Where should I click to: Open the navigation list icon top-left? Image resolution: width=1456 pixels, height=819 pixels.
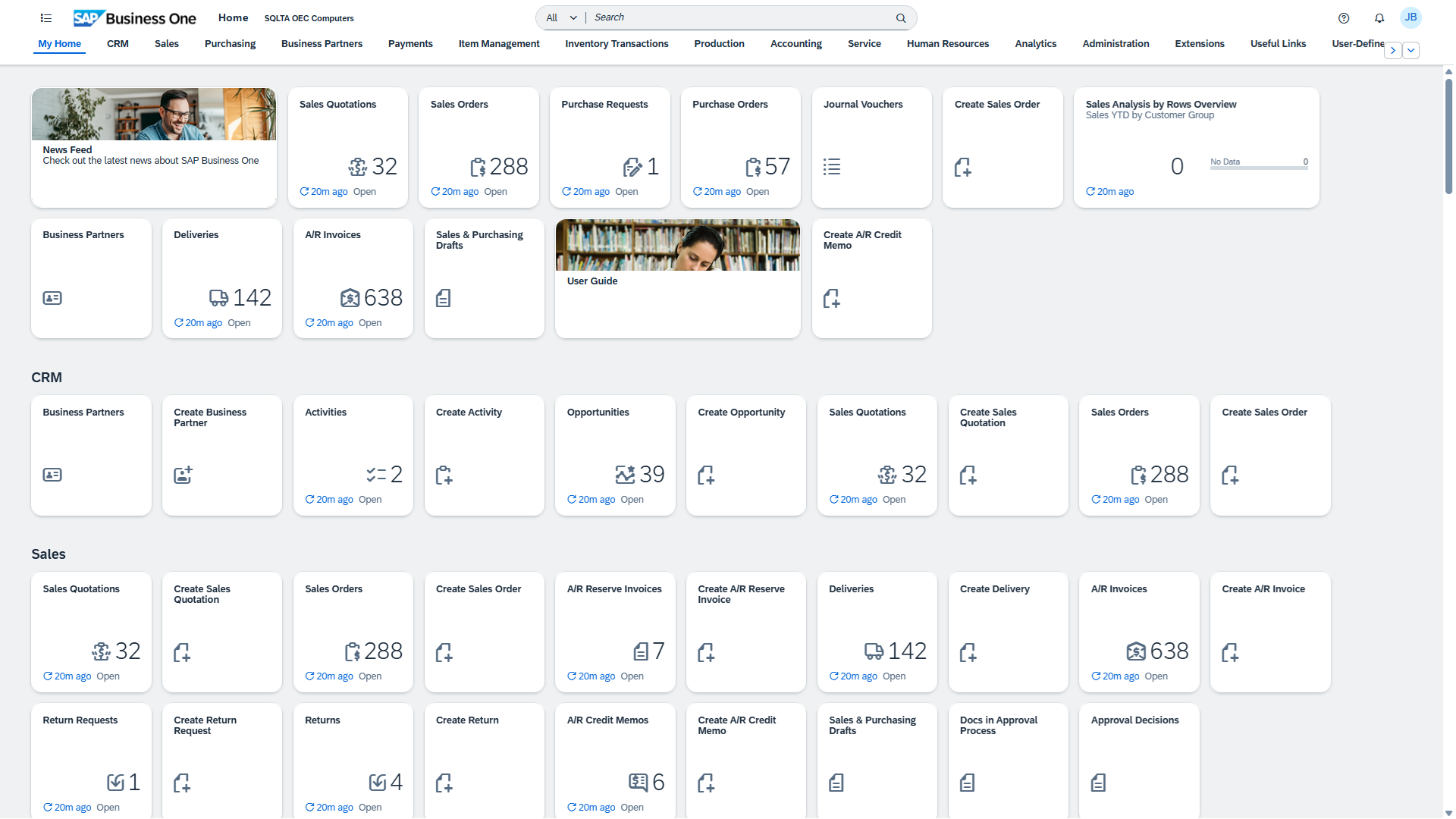click(45, 17)
